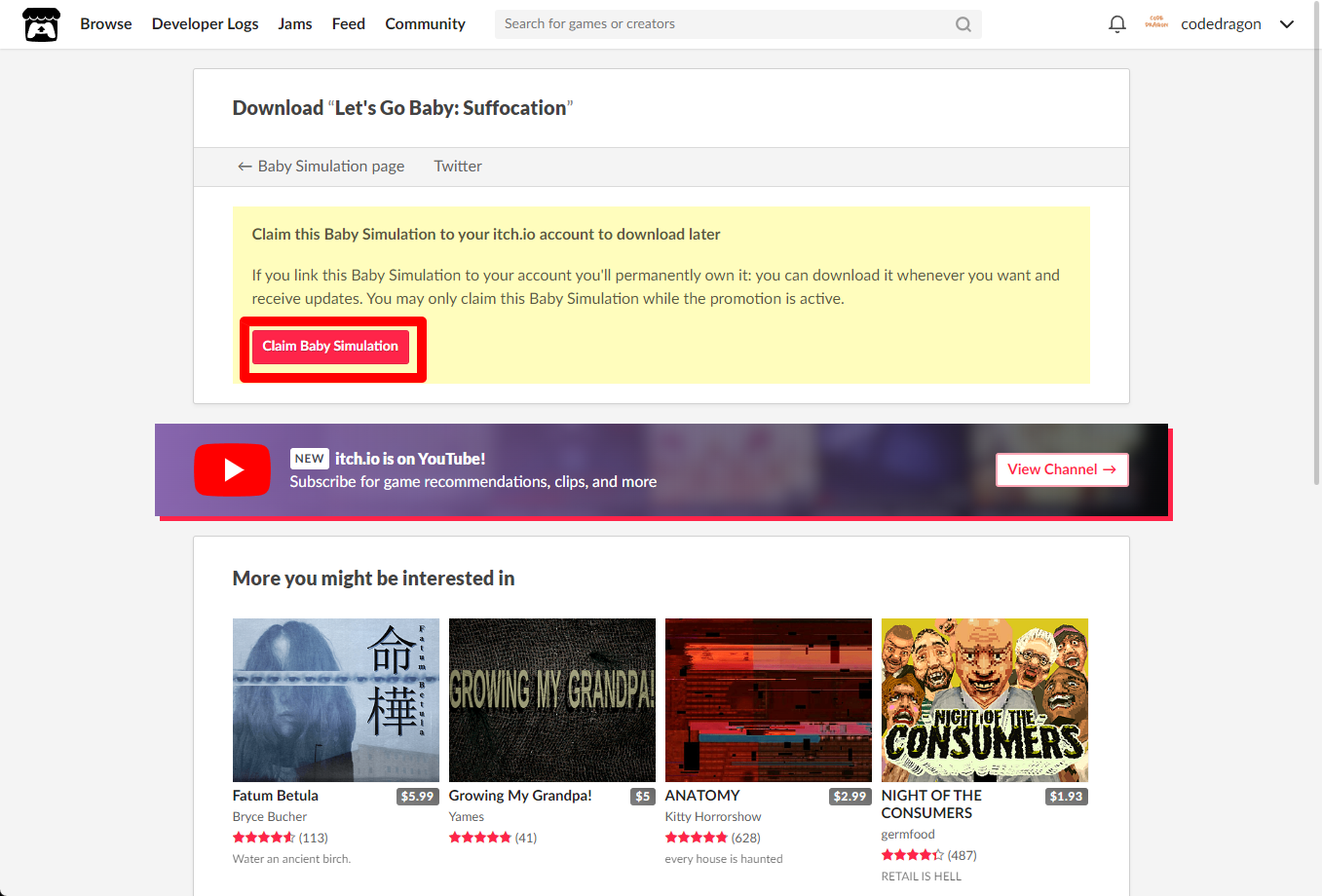Click 'More you might be interested in' heading
Screen dimensions: 1322x896
[x=374, y=579]
